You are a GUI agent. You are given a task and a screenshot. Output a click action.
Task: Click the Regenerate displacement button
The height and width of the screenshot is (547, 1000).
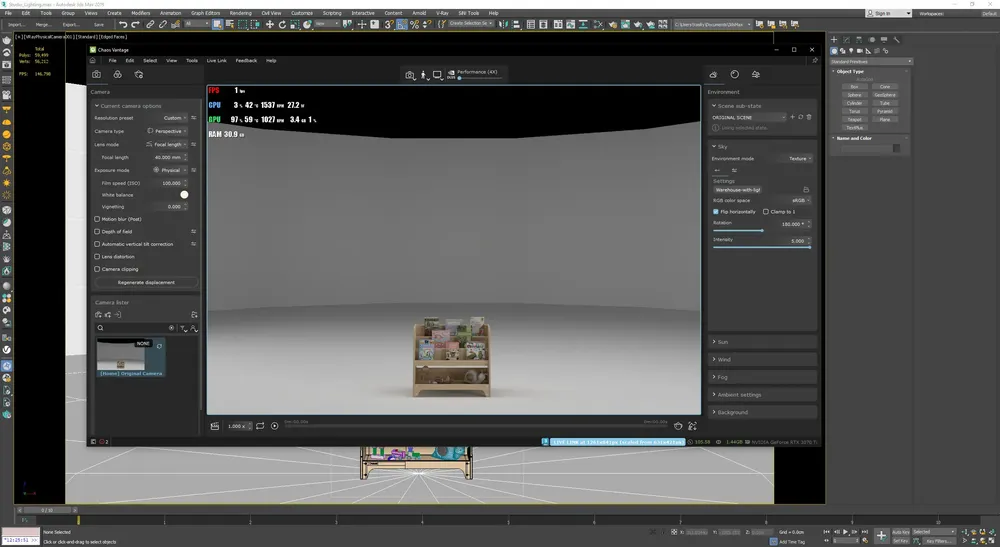(146, 282)
